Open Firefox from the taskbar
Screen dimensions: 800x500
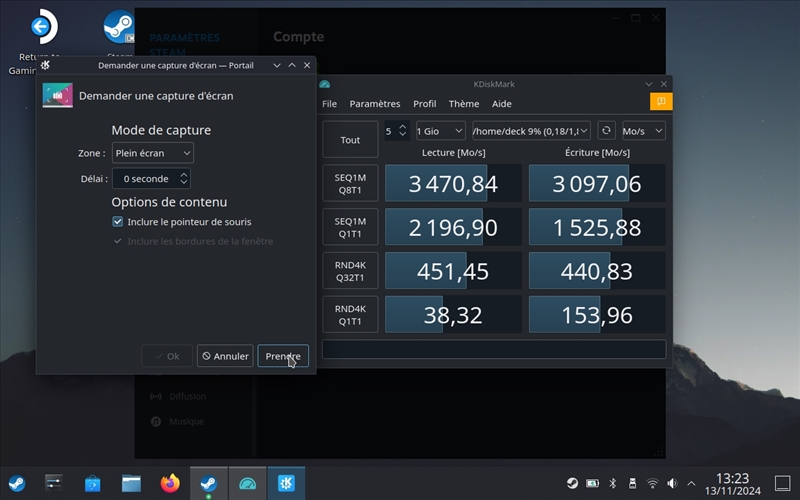pyautogui.click(x=170, y=484)
